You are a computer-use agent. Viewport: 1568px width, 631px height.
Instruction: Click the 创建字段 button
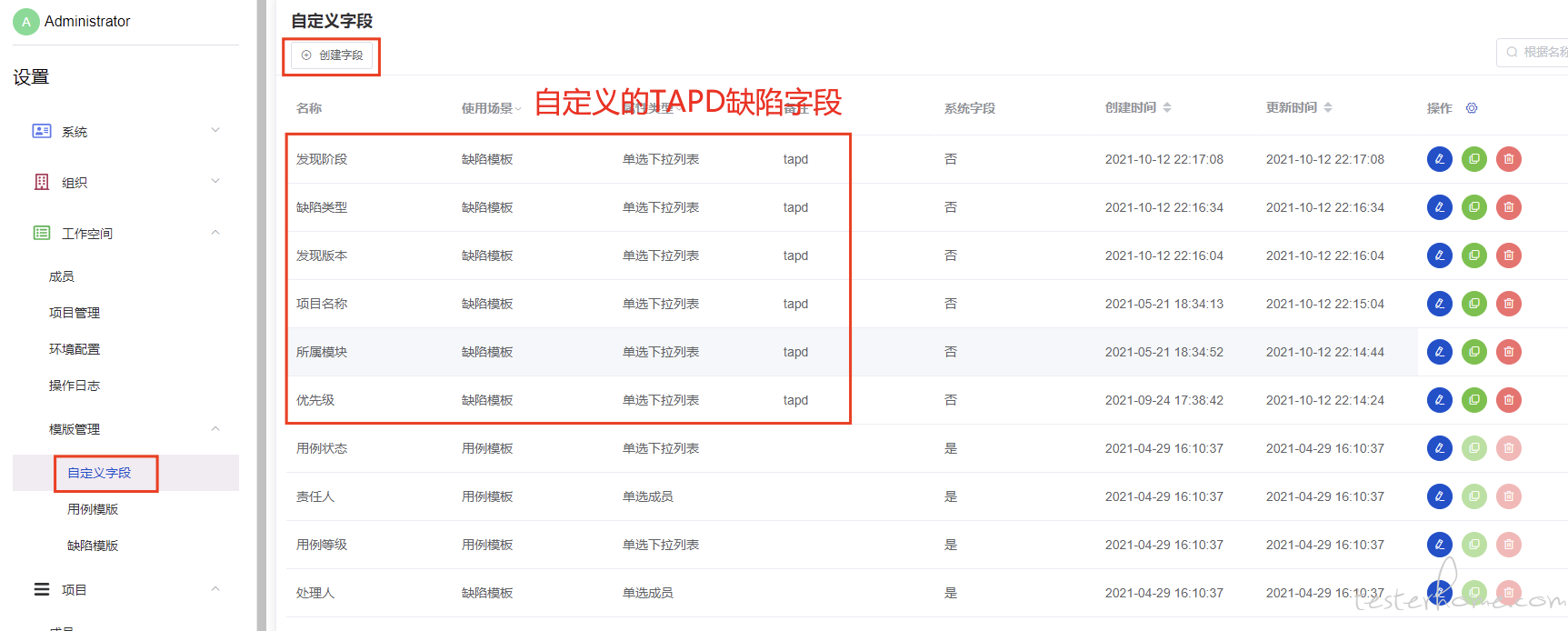(x=332, y=55)
